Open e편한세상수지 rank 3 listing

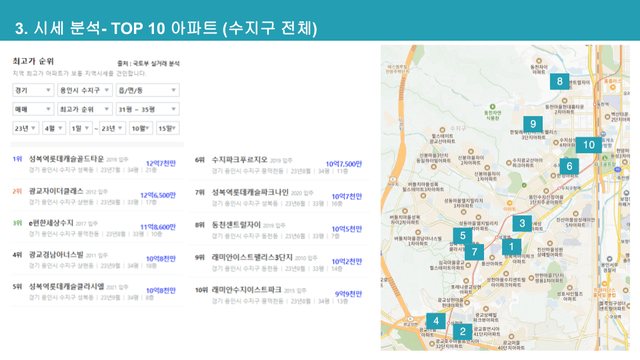pos(51,223)
